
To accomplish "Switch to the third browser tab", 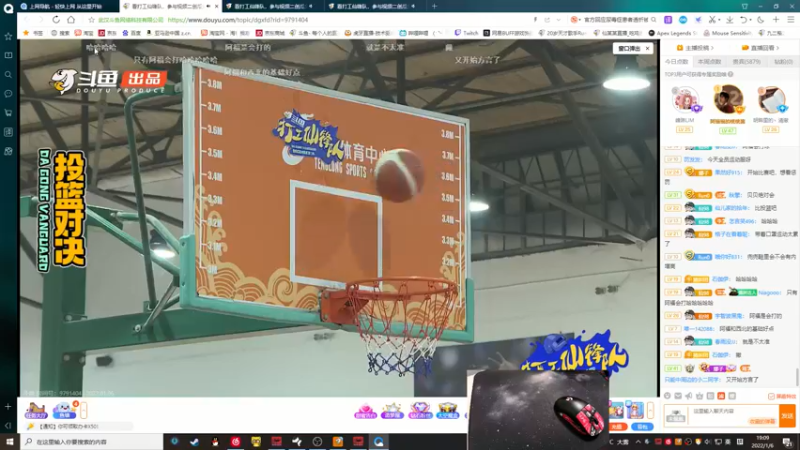I will click(x=272, y=6).
